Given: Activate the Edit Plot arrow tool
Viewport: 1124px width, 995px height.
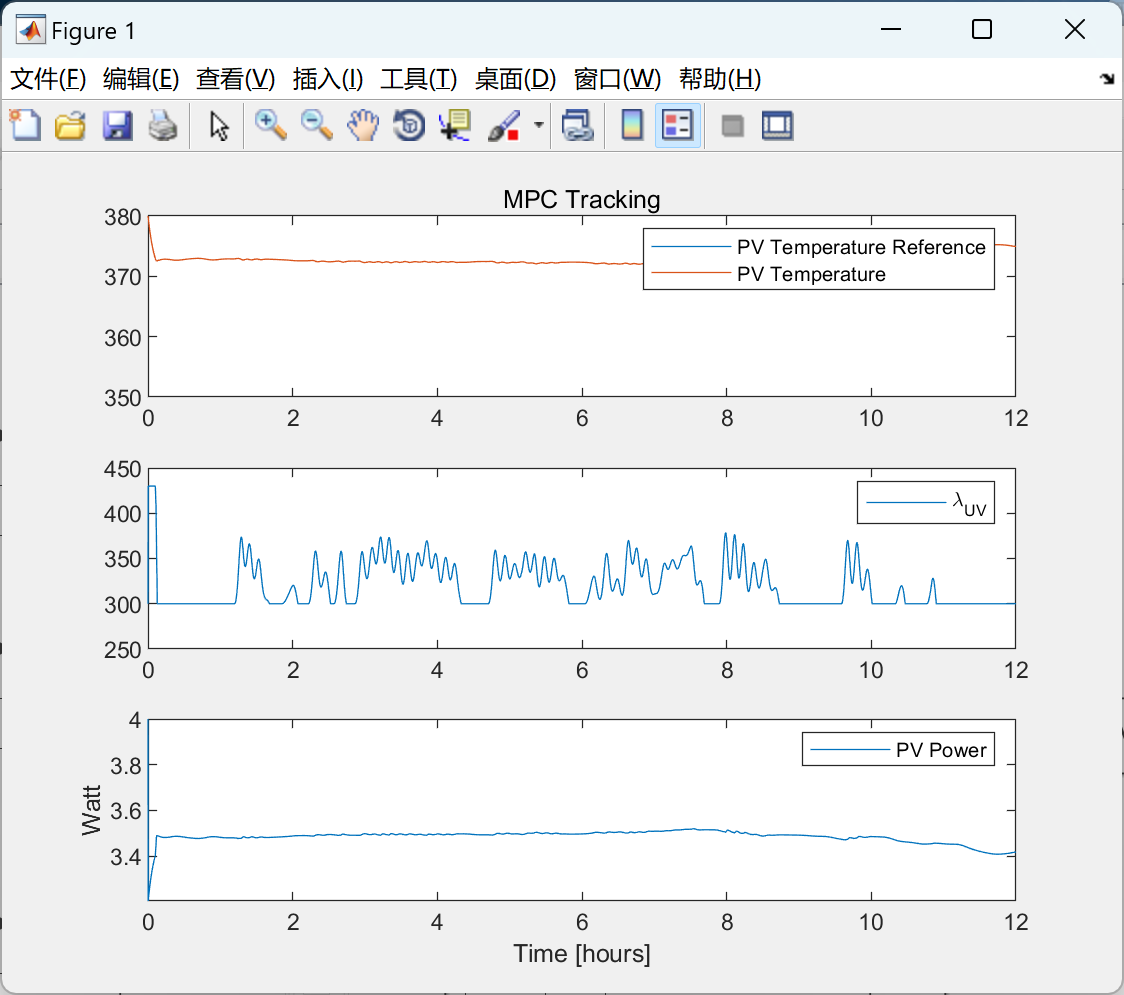Looking at the screenshot, I should 219,125.
